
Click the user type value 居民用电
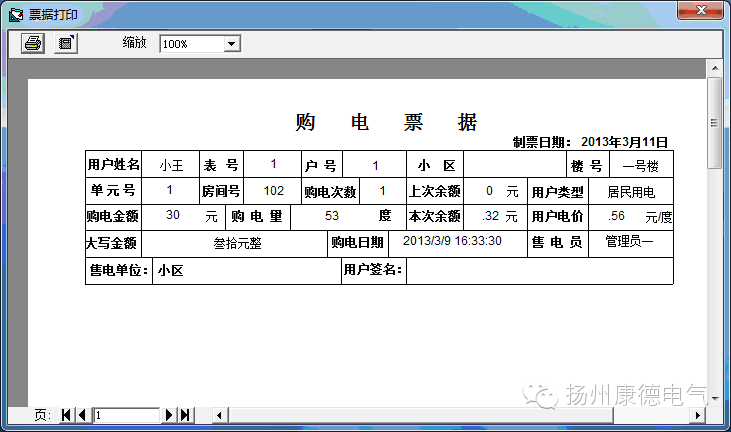click(x=631, y=192)
